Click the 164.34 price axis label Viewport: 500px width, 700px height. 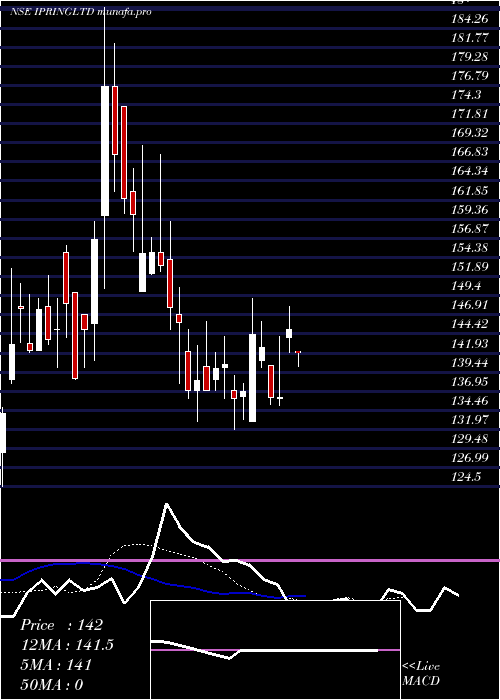[470, 171]
